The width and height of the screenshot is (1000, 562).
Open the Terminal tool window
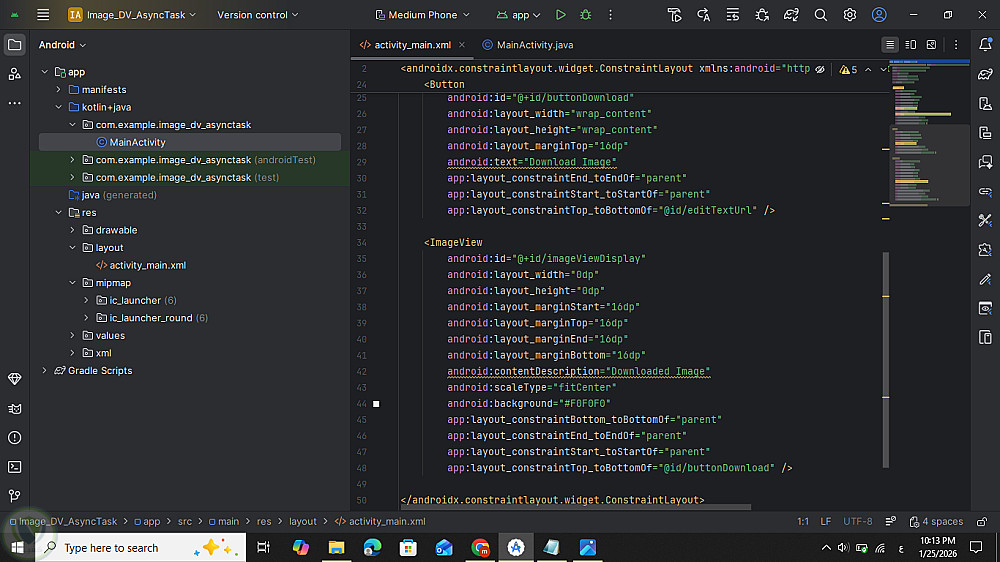[15, 466]
